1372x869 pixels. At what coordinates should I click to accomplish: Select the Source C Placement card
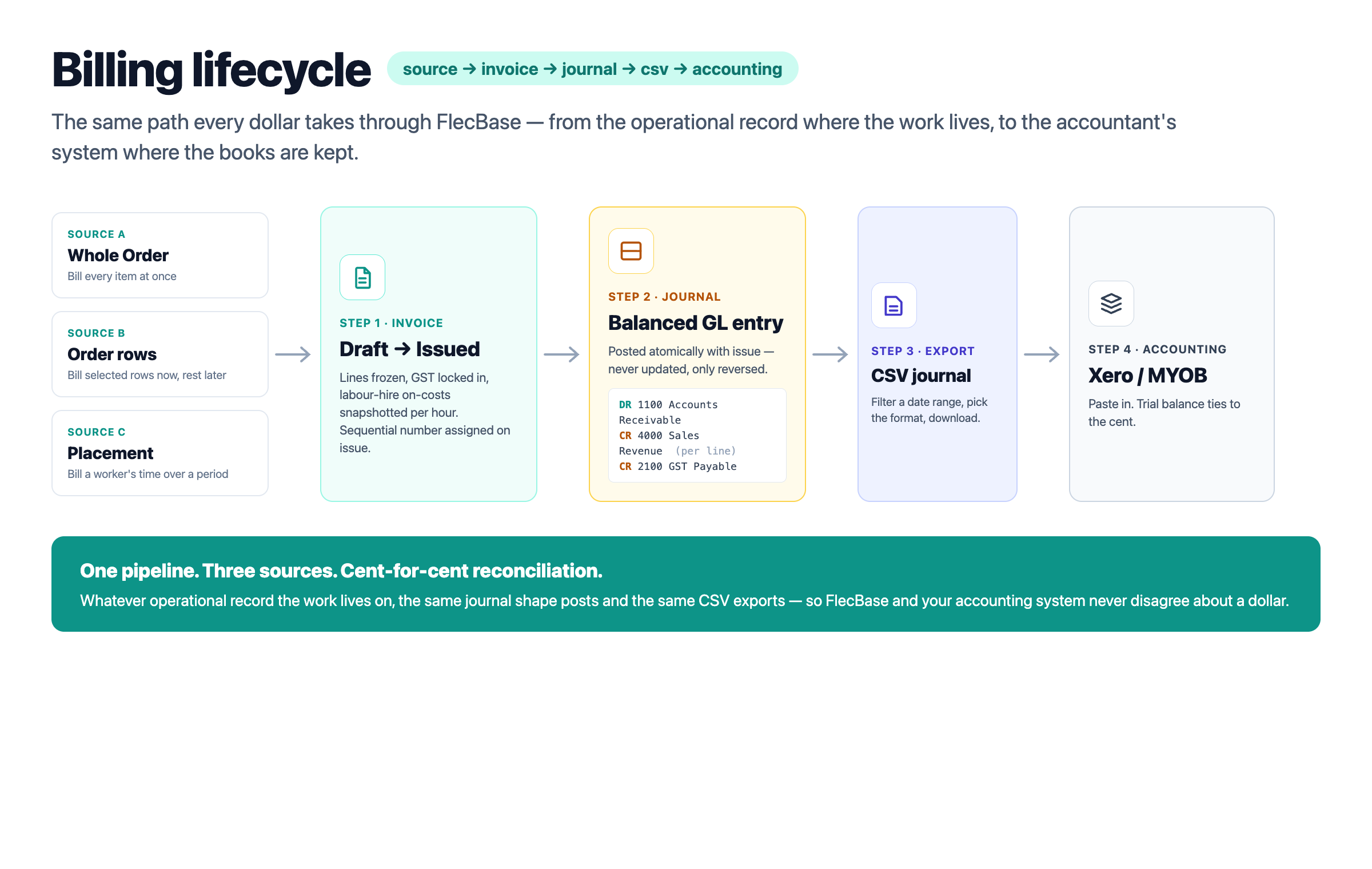(x=160, y=453)
